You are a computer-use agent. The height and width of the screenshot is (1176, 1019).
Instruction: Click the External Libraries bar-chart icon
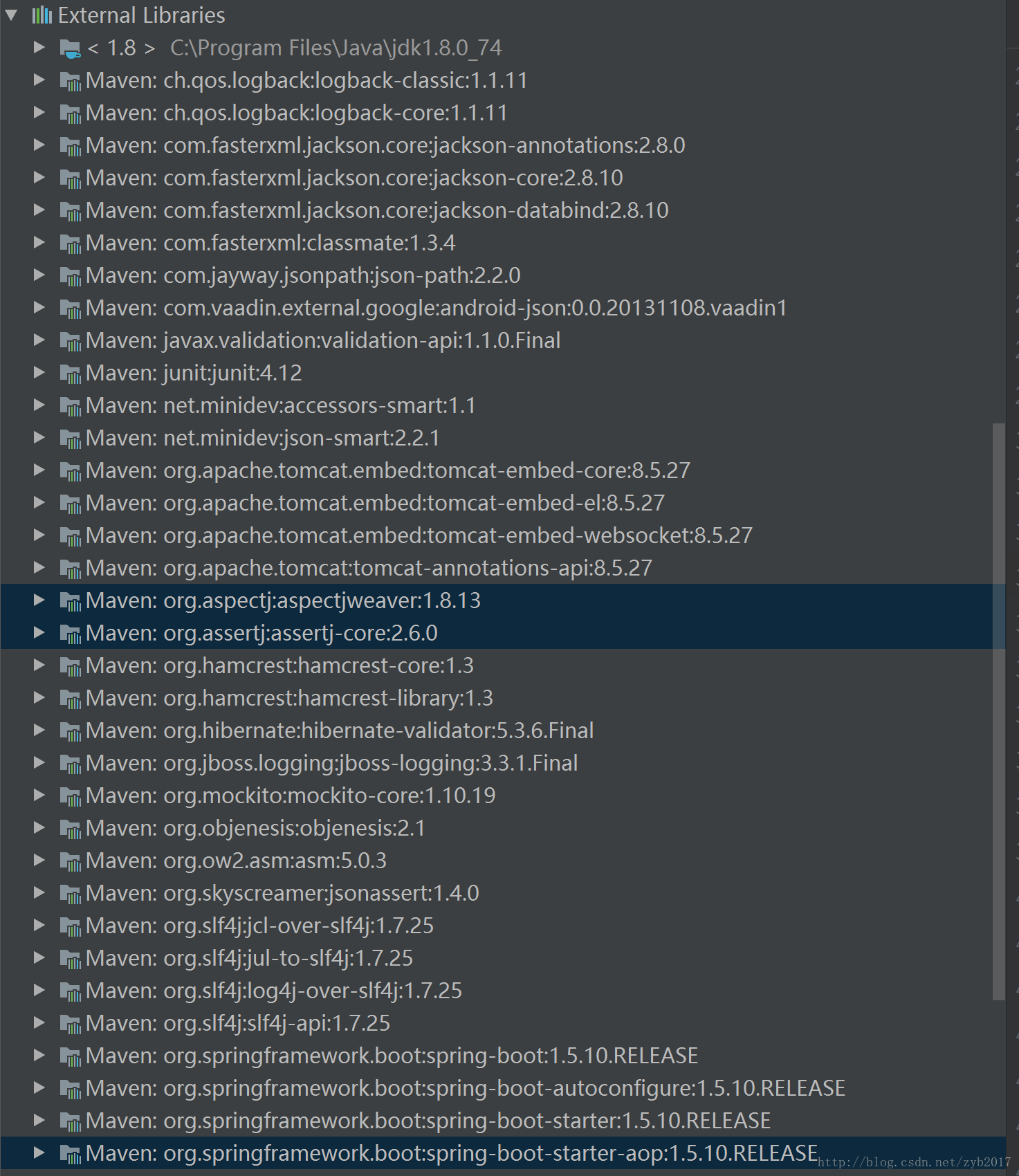42,15
